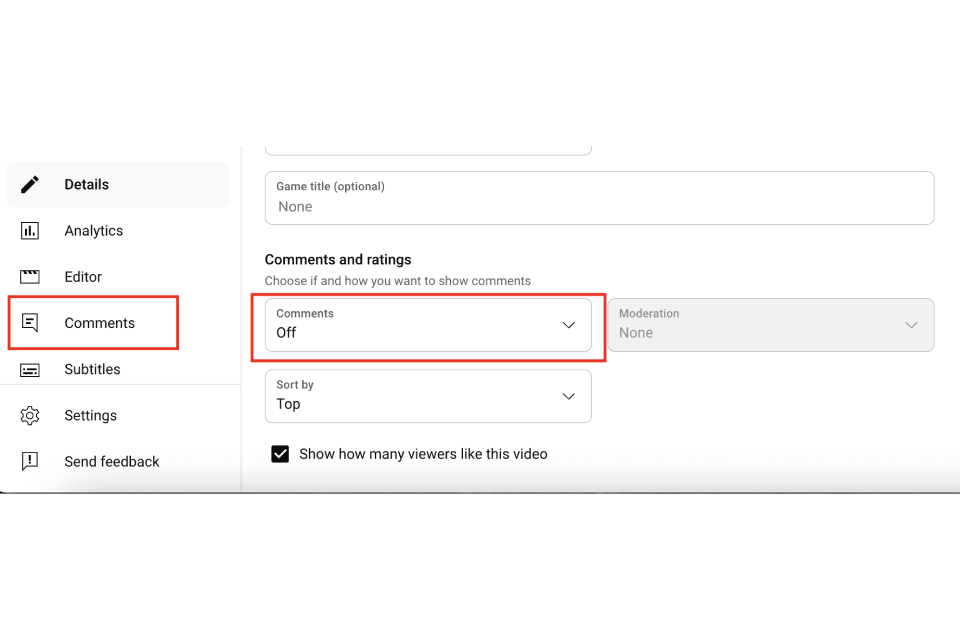Open the Analytics section
Image resolution: width=960 pixels, height=640 pixels.
tap(93, 230)
